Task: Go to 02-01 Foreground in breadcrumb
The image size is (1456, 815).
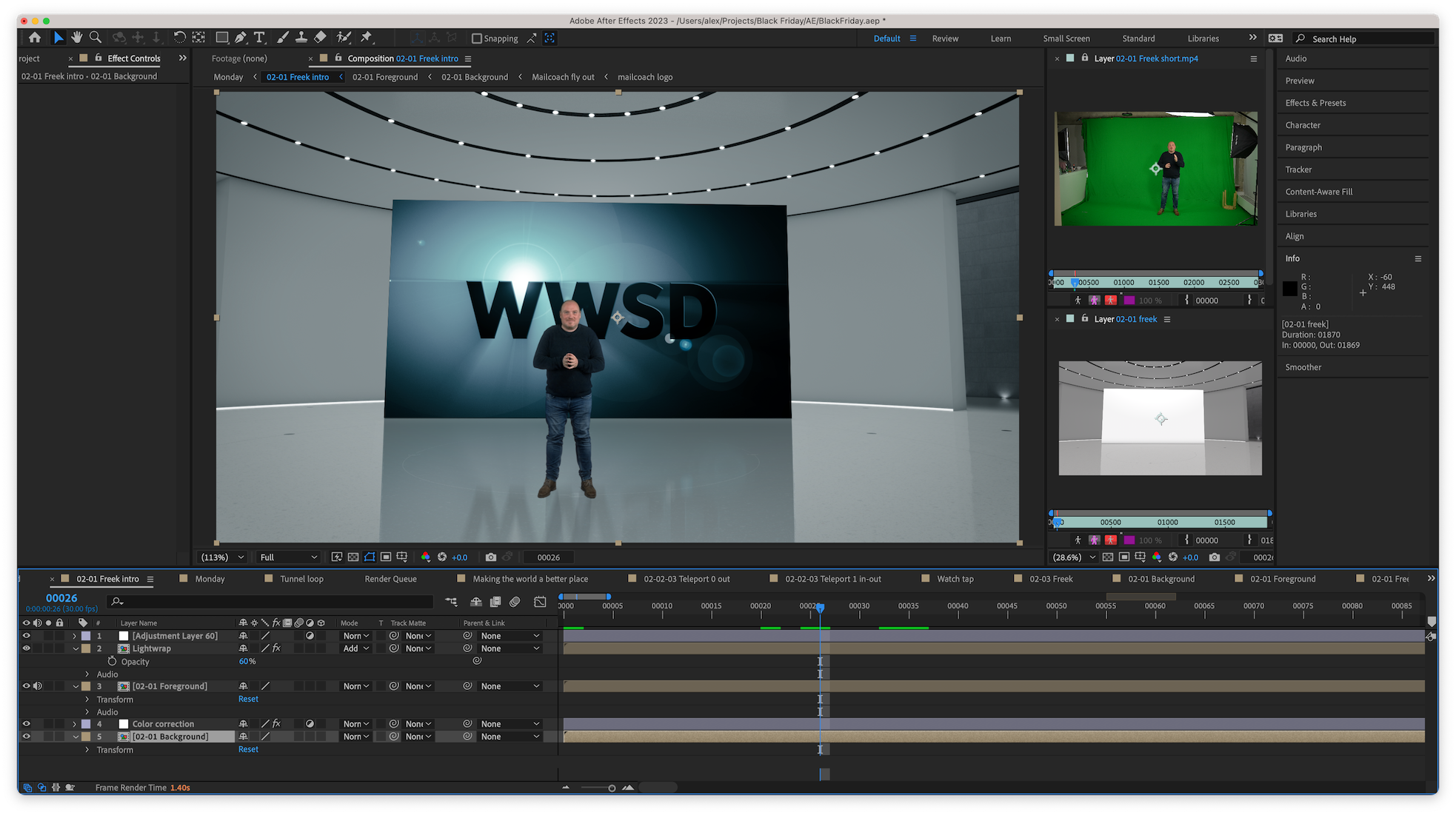Action: pyautogui.click(x=385, y=77)
